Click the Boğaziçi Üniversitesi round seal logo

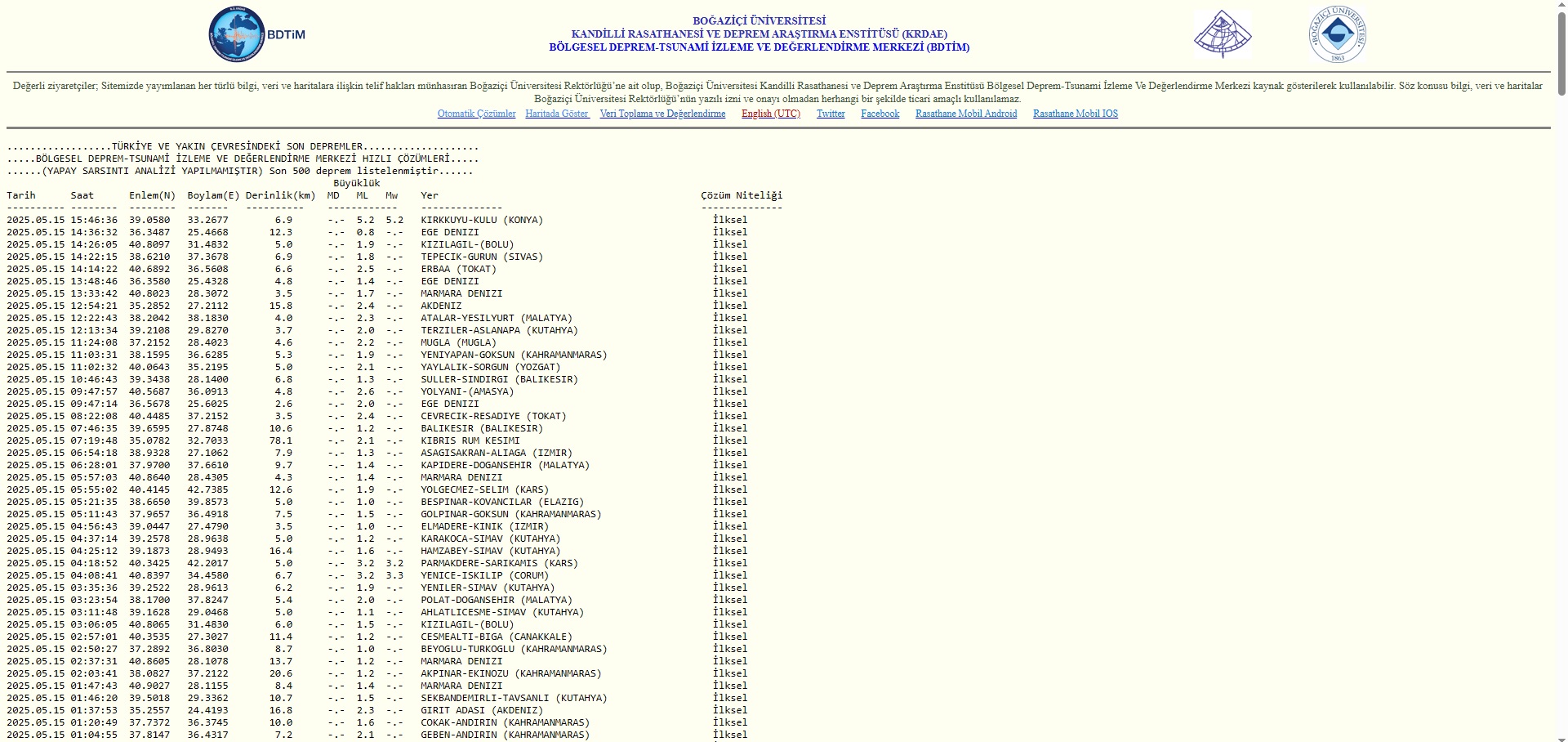(1338, 34)
